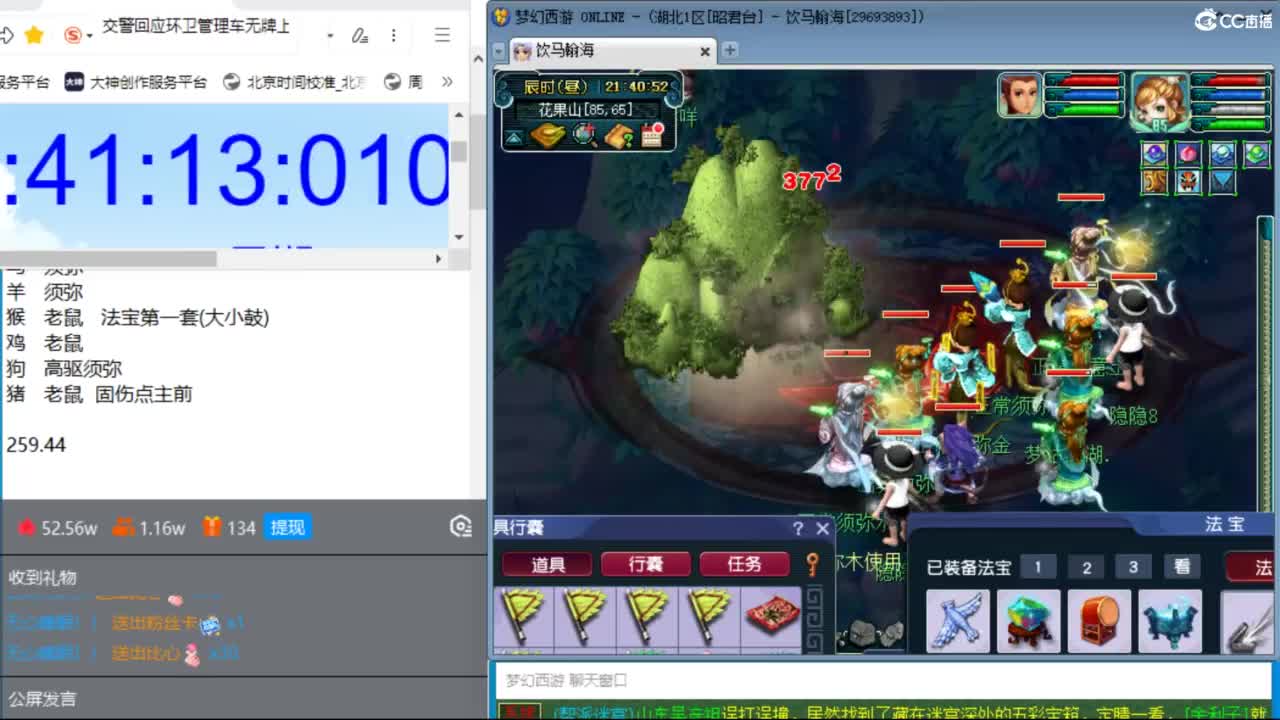This screenshot has width=1280, height=720.
Task: Click the pink peach buff icon
Action: coord(1188,152)
